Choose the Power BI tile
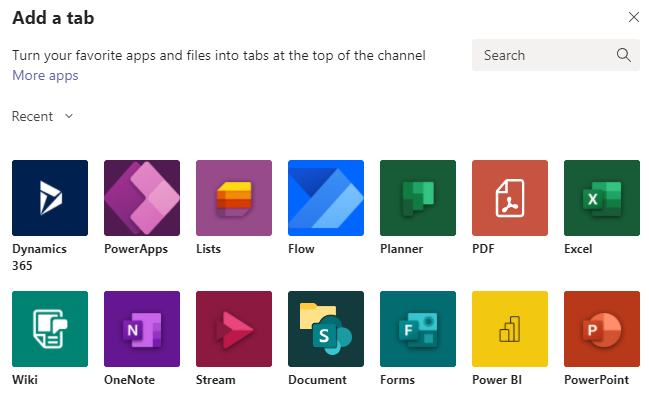This screenshot has height=397, width=649. (510, 329)
